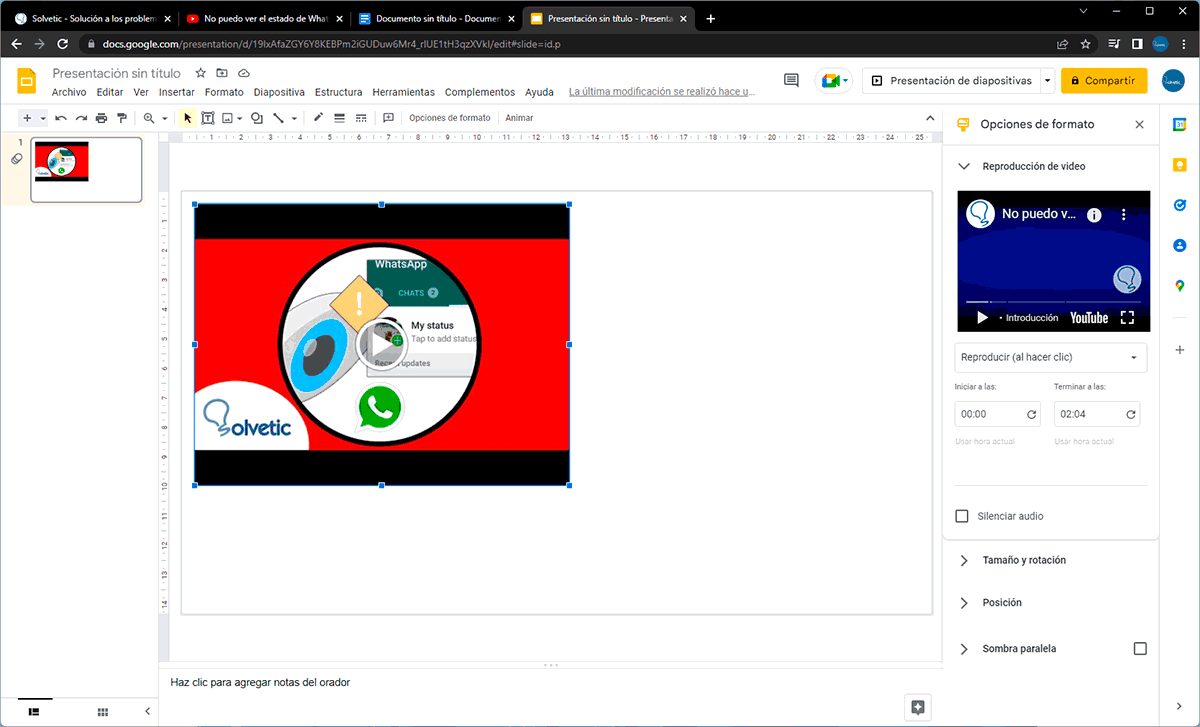The image size is (1200, 727).
Task: Choose the select cursor tool
Action: 187,118
